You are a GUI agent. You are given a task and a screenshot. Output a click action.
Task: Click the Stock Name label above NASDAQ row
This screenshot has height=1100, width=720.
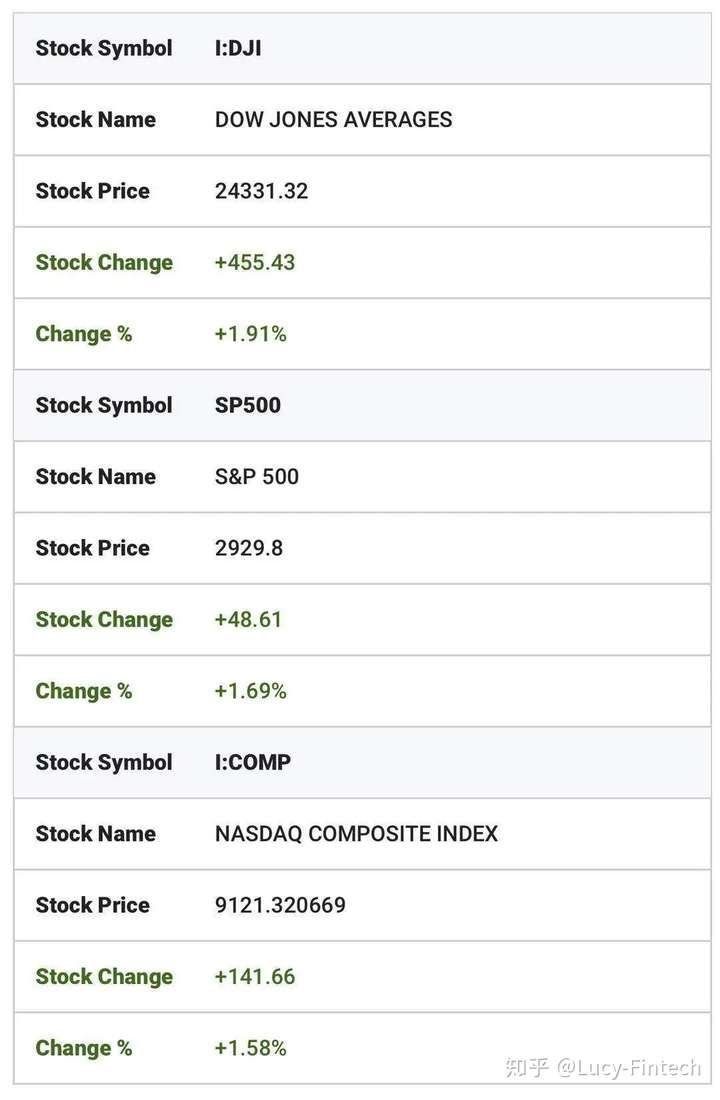[x=95, y=834]
